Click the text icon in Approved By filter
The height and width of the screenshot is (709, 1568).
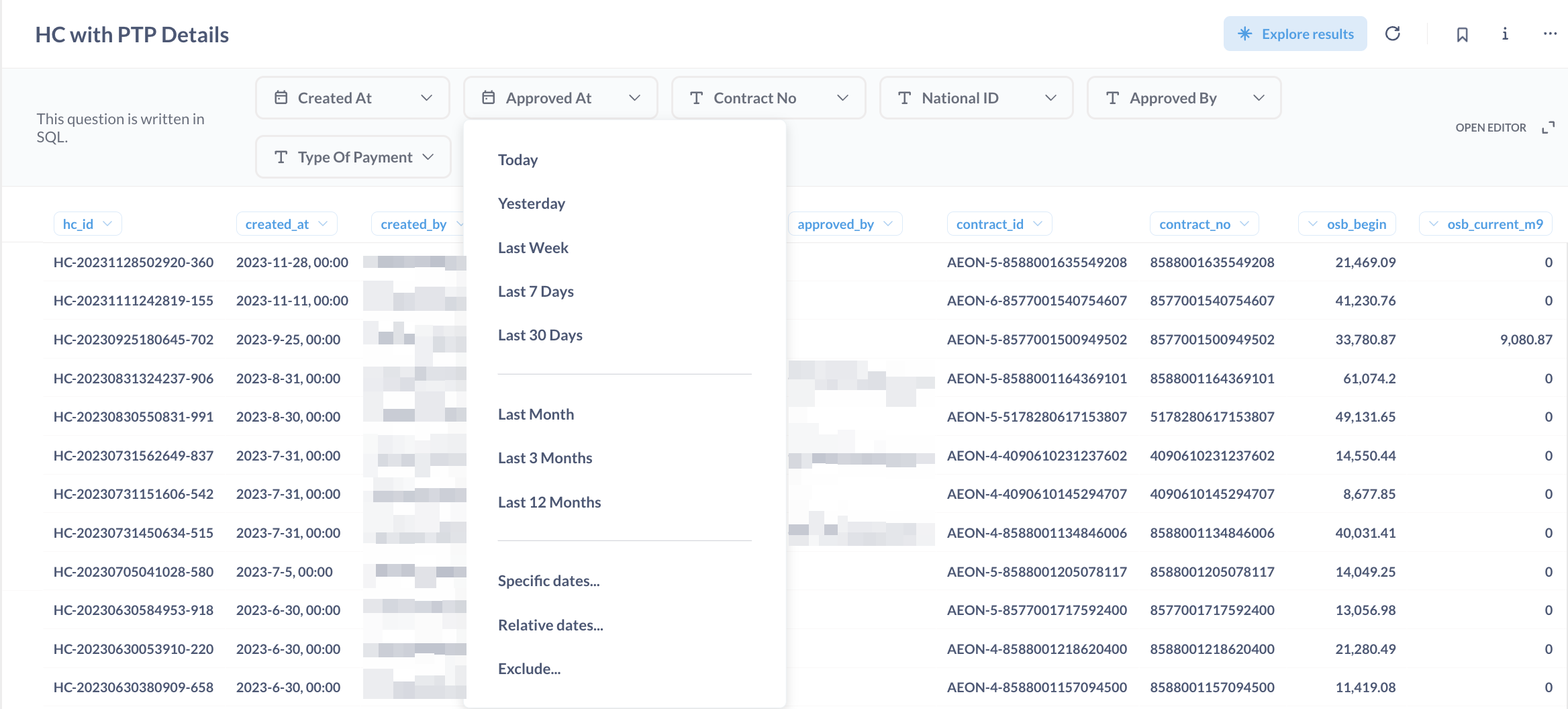[x=1112, y=98]
